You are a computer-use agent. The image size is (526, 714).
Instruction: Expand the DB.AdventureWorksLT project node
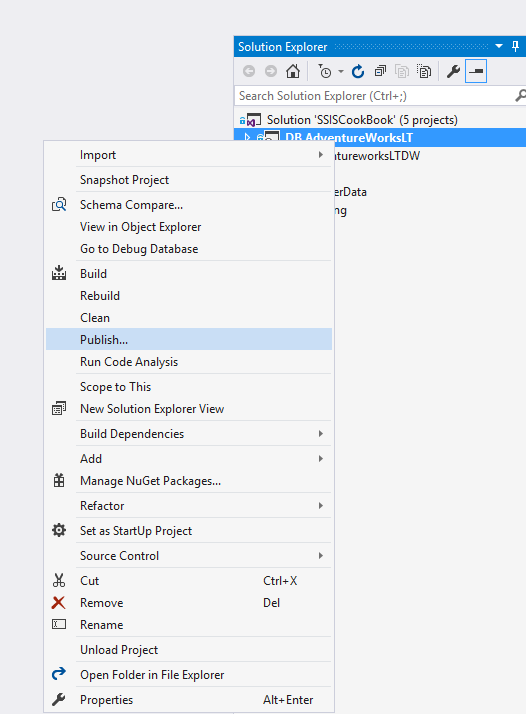tap(247, 137)
